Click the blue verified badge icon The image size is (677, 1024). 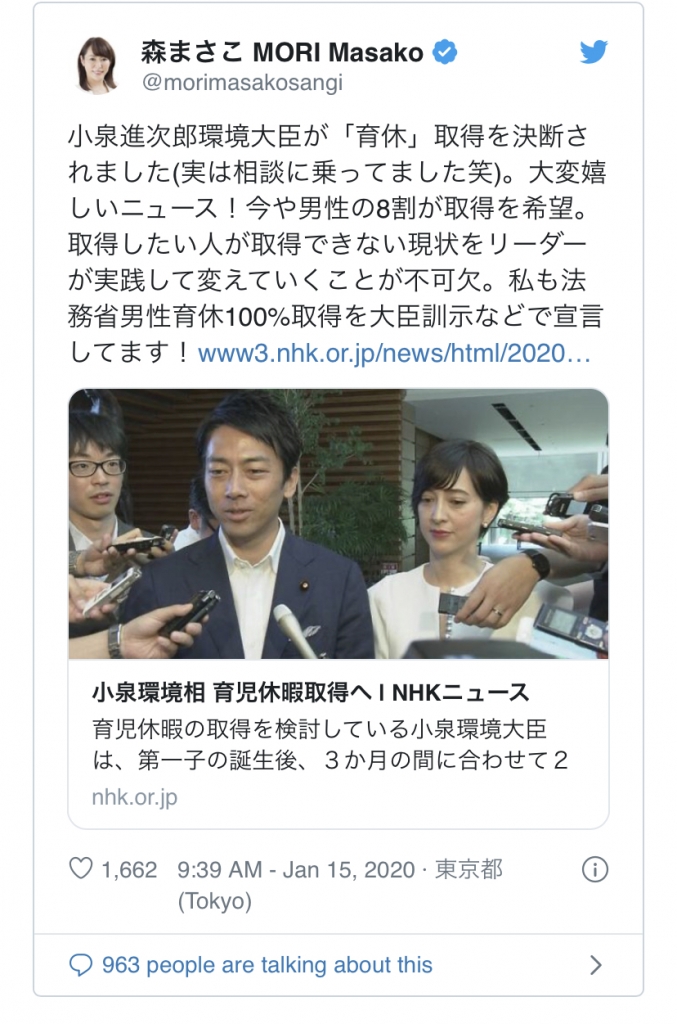point(445,52)
